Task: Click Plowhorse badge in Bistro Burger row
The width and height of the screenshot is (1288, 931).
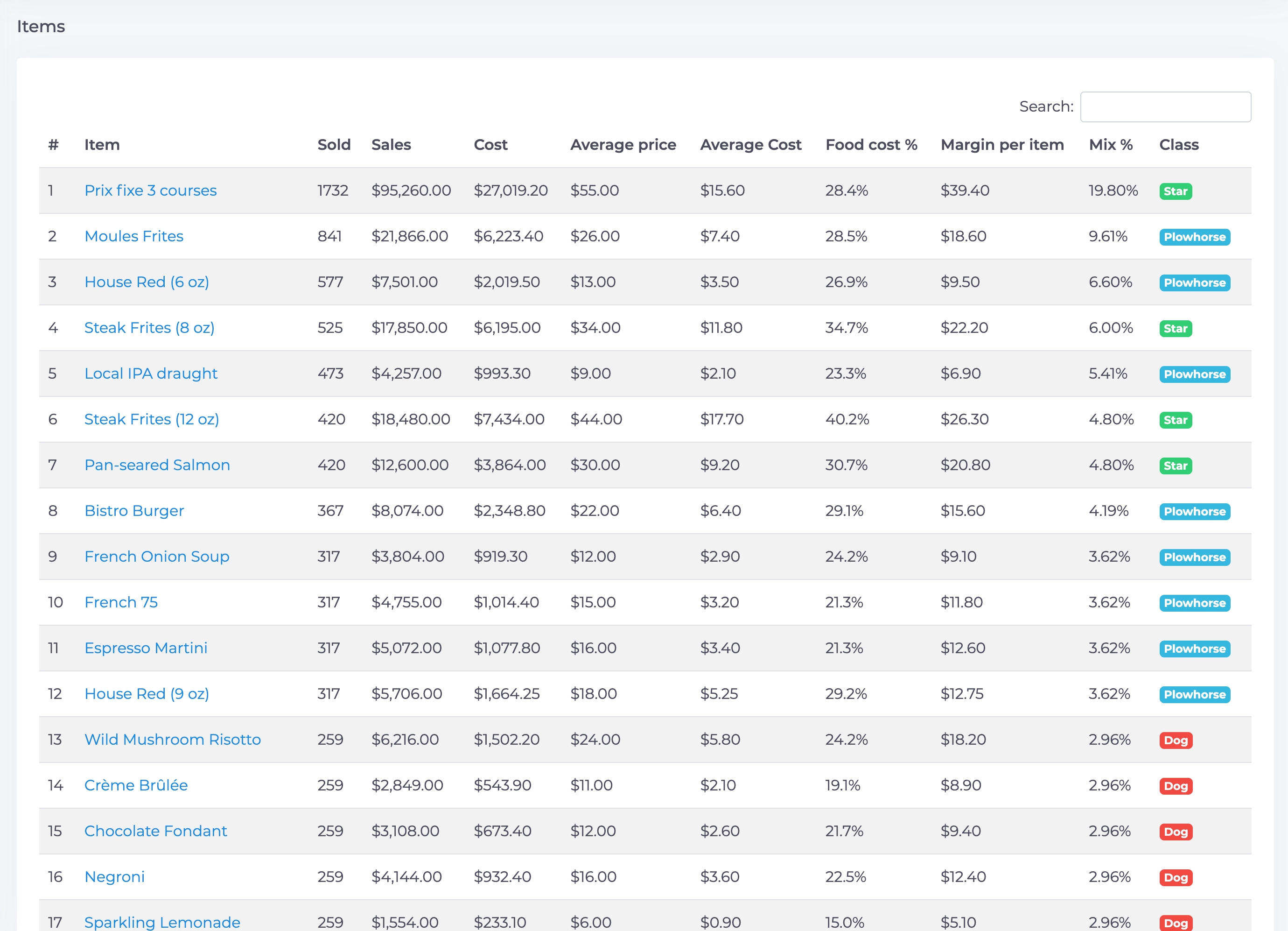Action: (1195, 512)
